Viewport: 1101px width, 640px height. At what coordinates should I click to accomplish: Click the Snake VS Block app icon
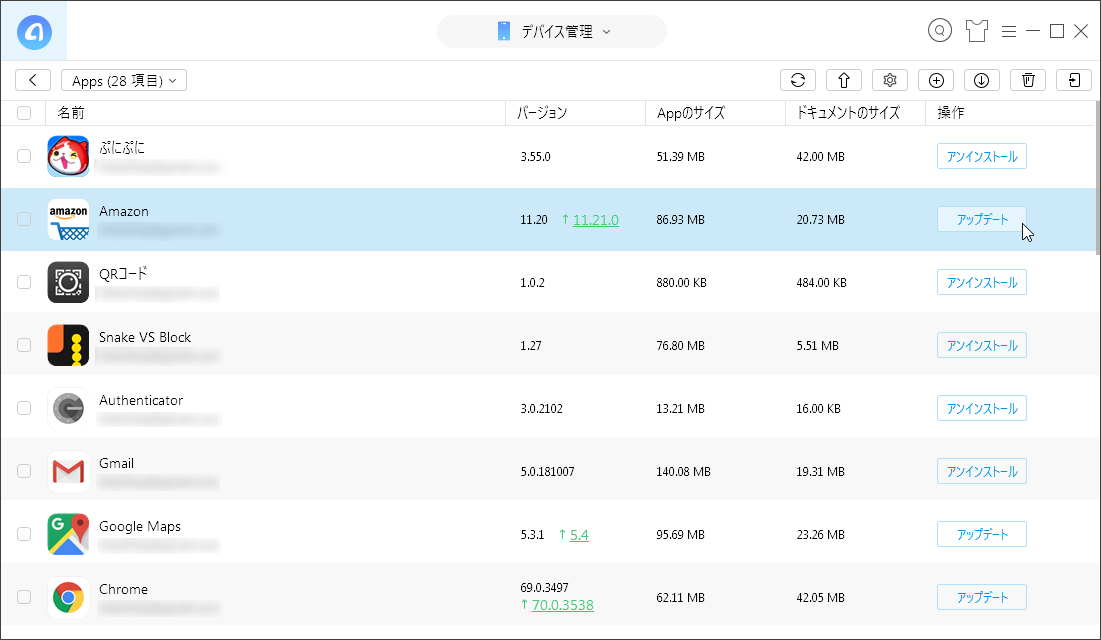point(68,345)
